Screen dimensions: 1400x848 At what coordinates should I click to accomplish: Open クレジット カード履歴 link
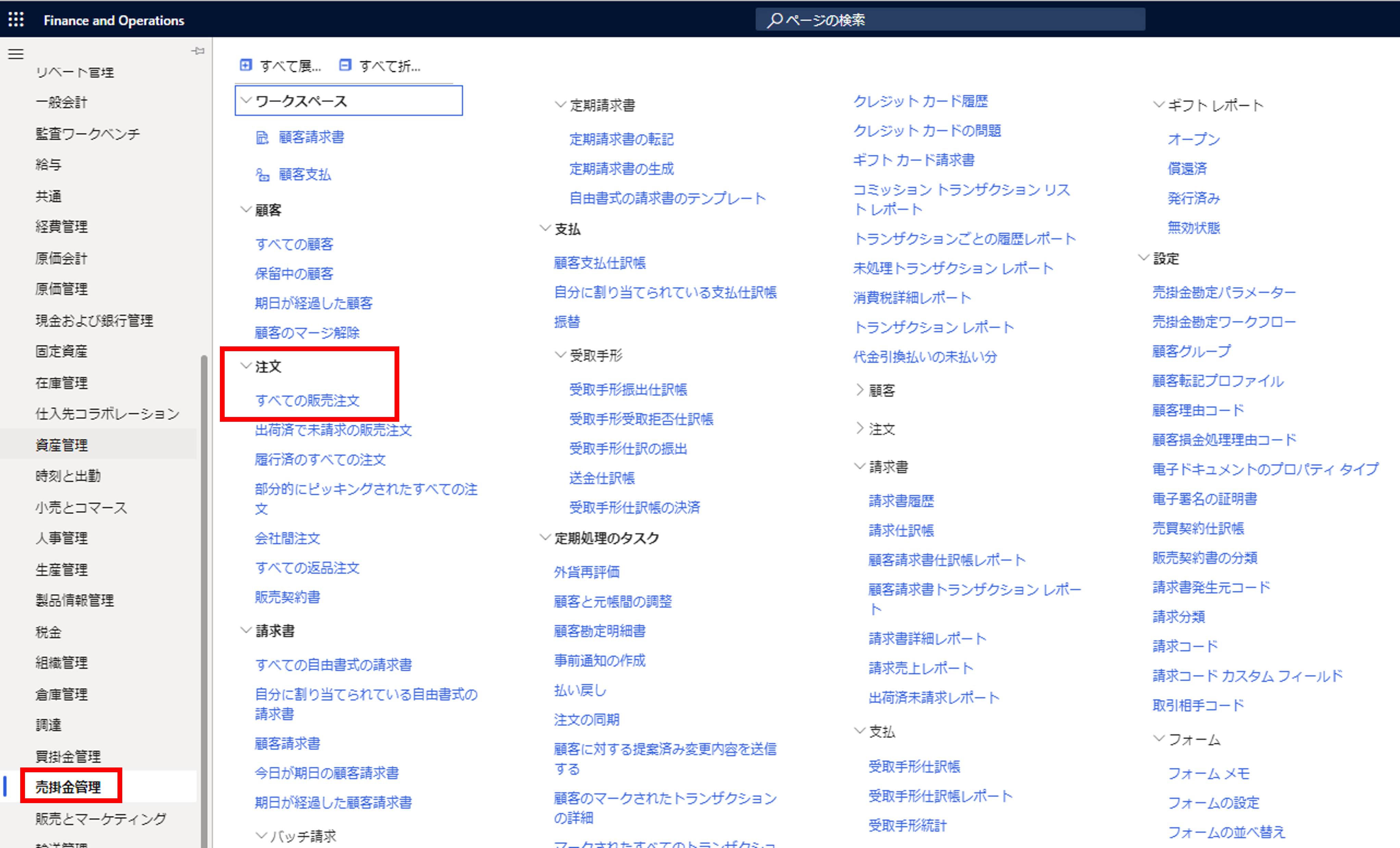(921, 101)
